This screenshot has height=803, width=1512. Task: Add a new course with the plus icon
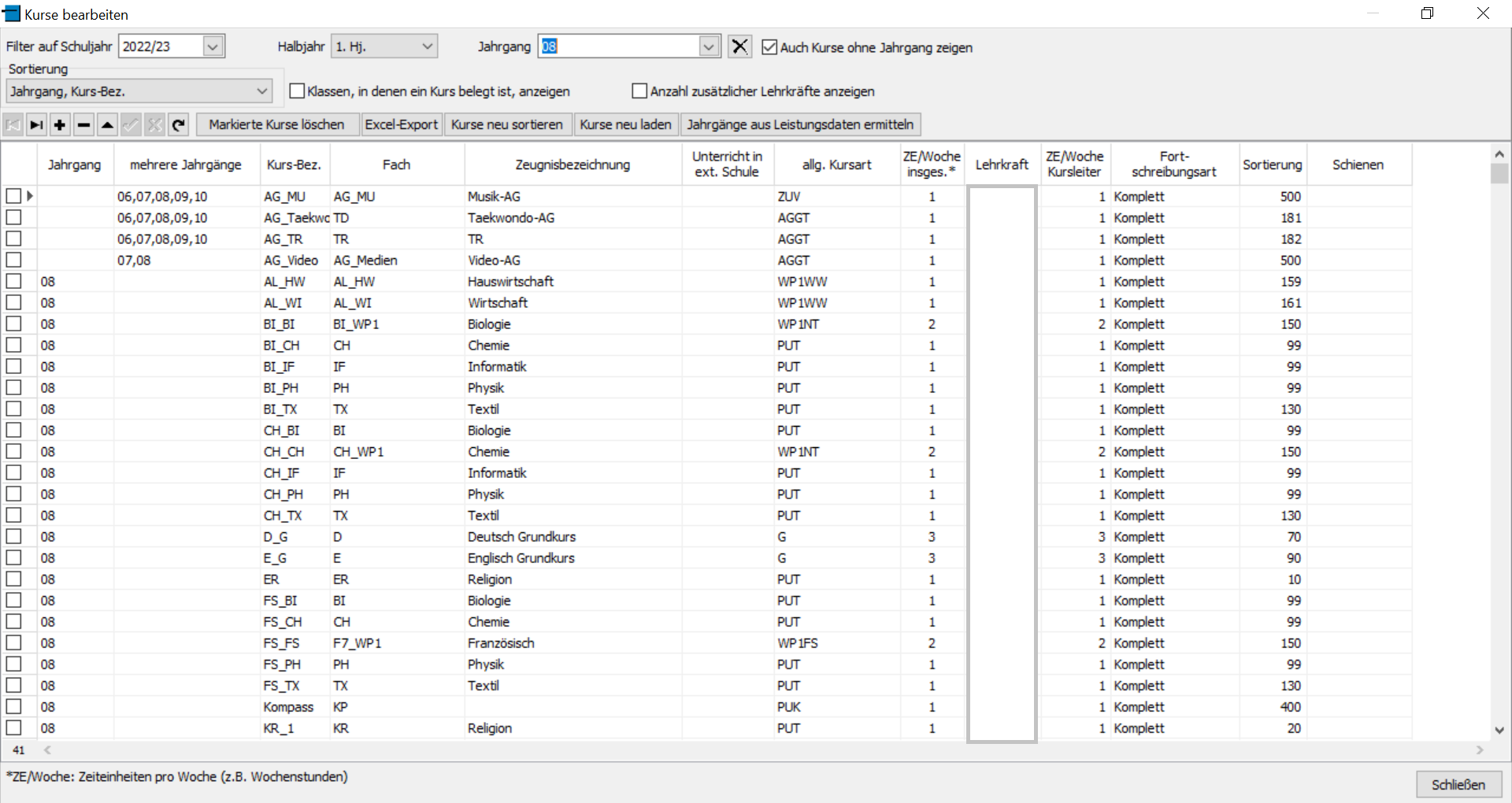[x=60, y=124]
